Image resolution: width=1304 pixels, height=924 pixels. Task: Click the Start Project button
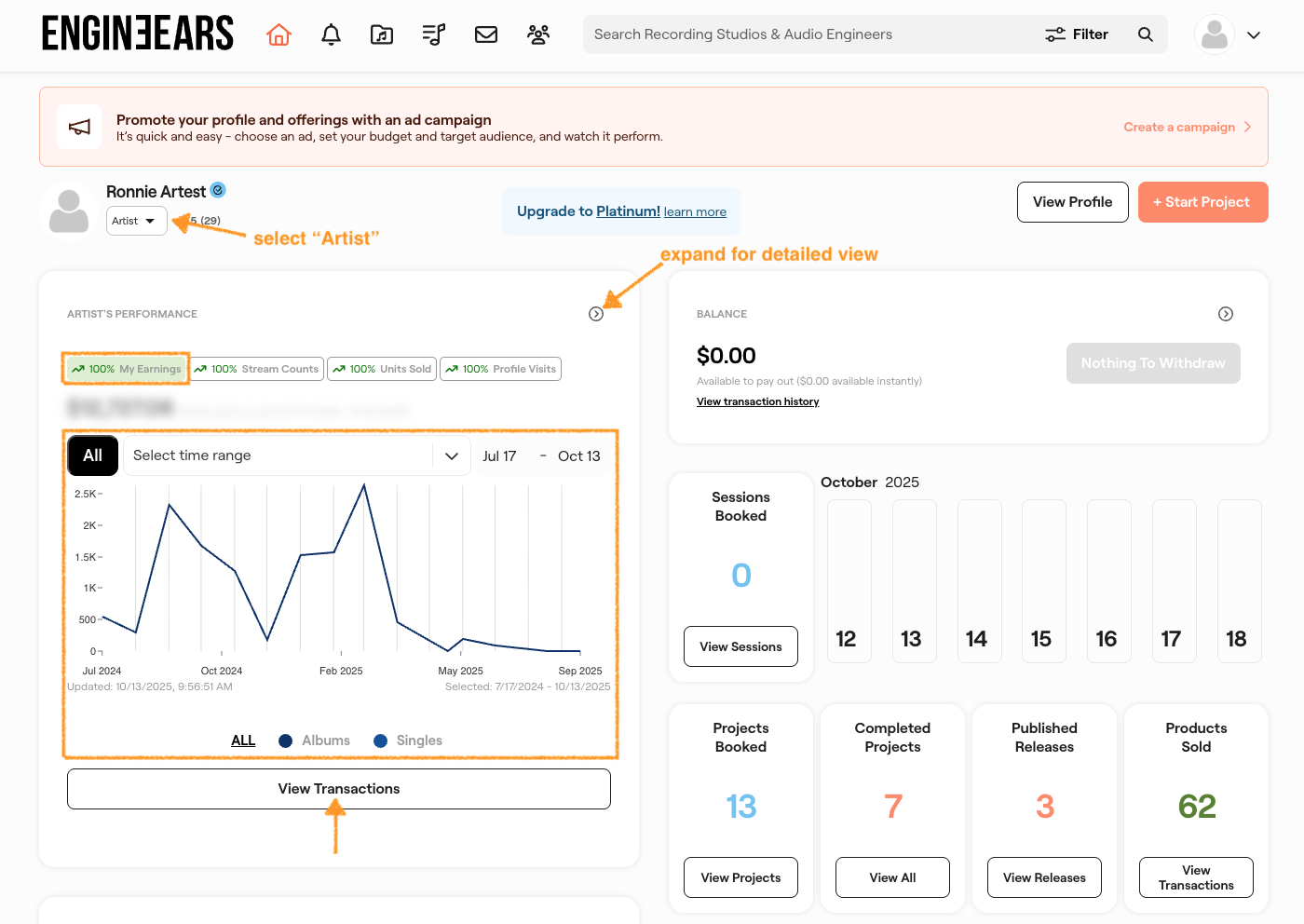coord(1202,202)
